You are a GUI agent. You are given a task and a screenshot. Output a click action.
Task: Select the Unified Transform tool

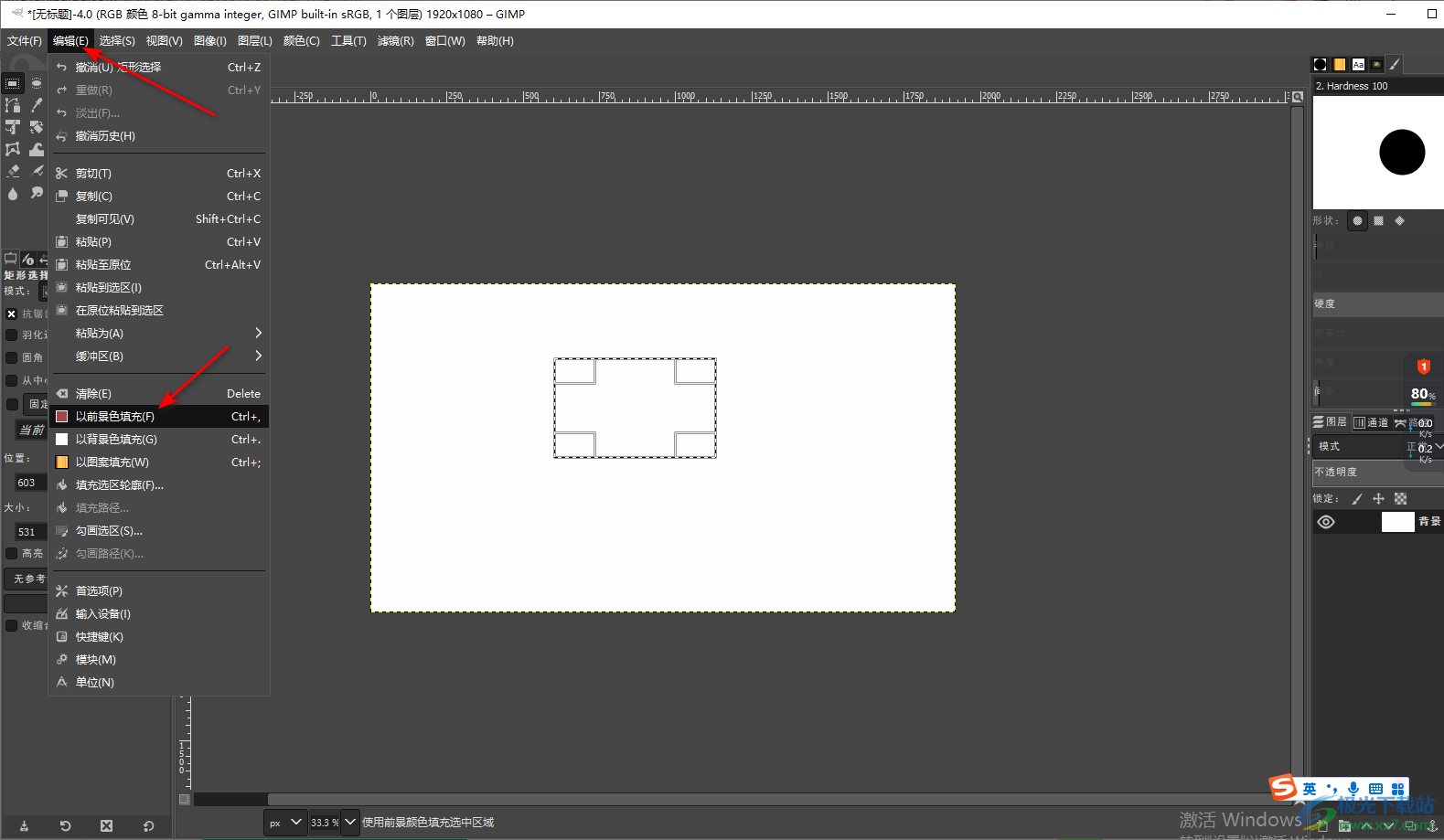[37, 127]
